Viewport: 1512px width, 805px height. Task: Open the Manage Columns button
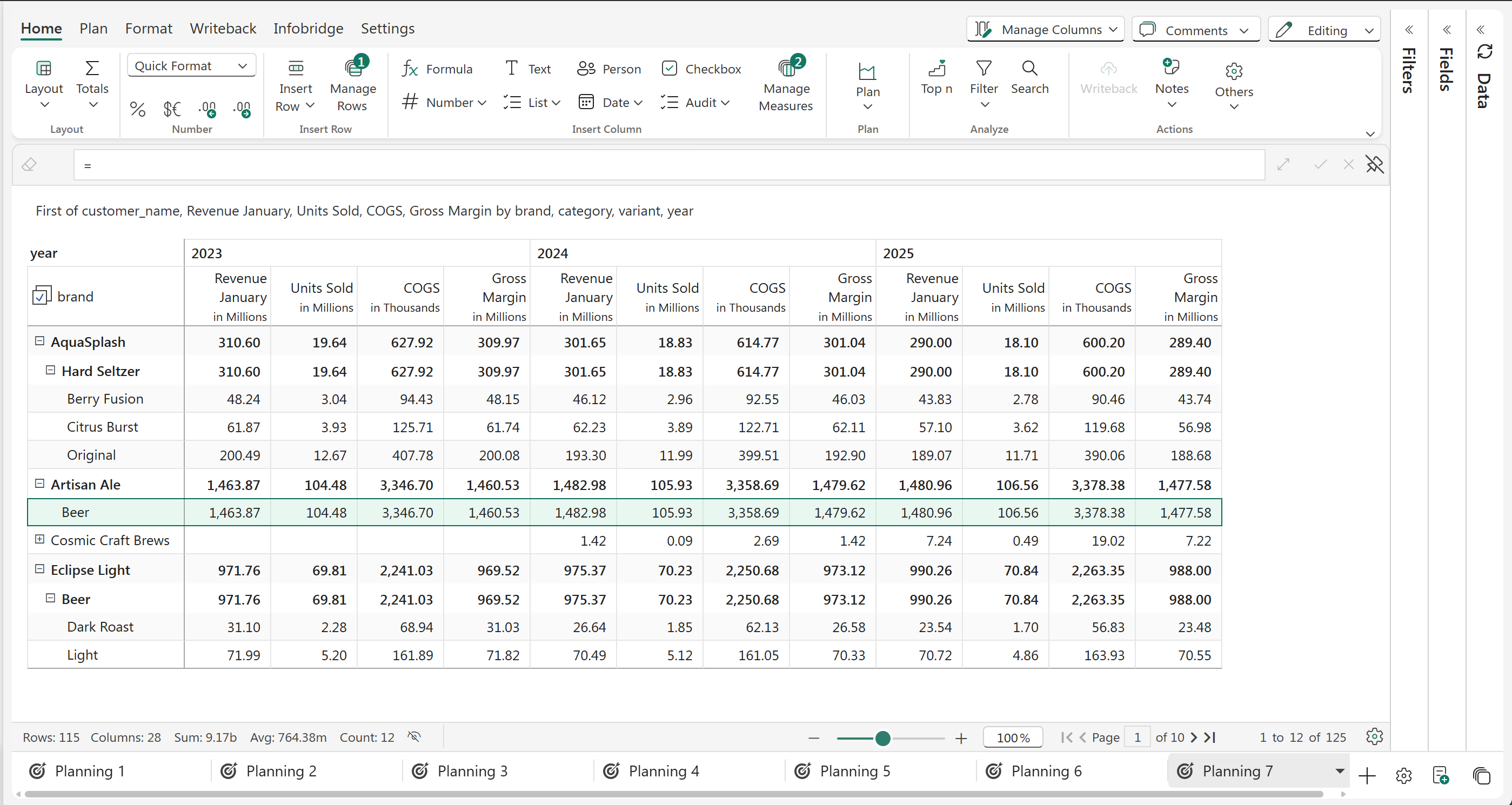point(1045,29)
